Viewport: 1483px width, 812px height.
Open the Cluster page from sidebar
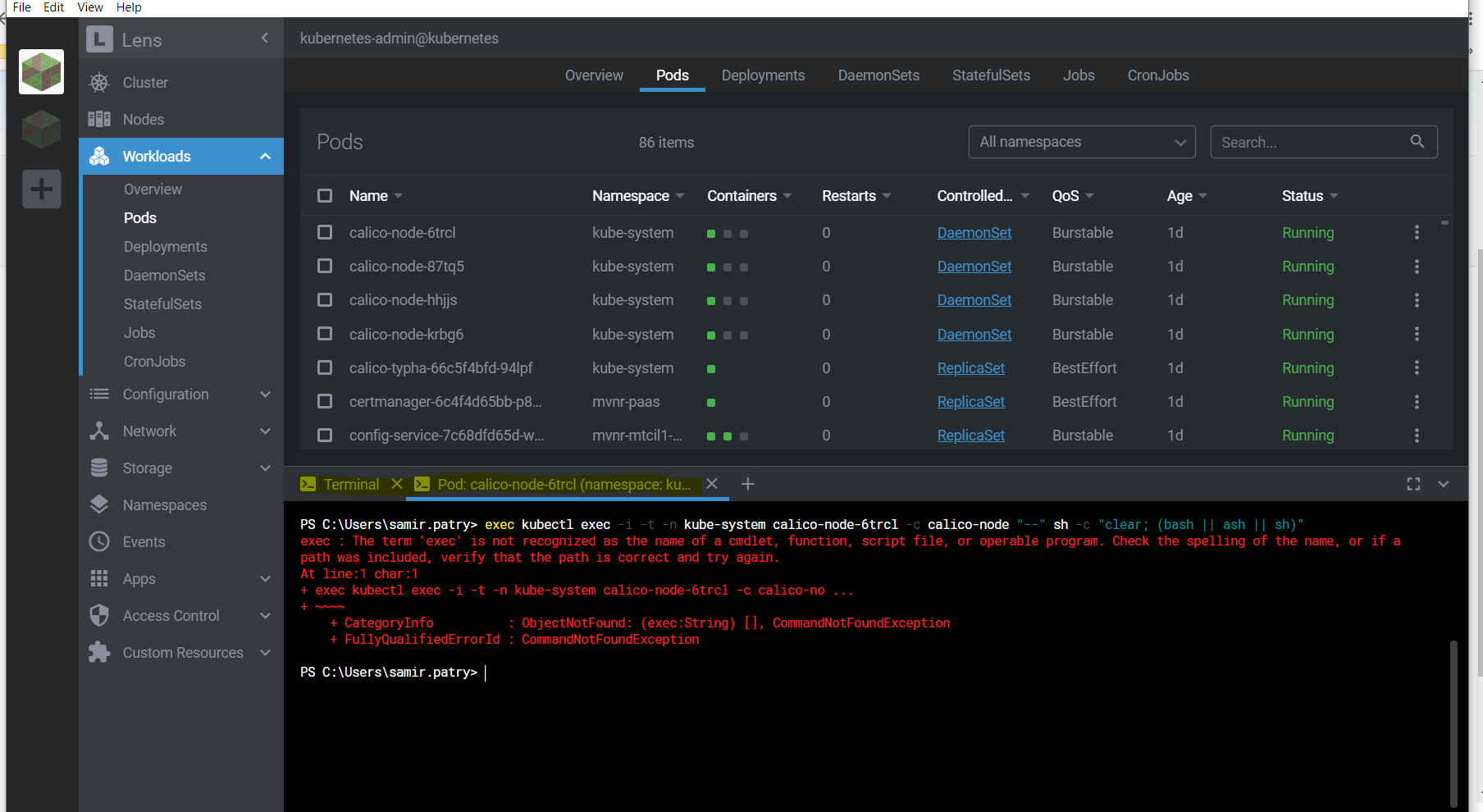(145, 83)
